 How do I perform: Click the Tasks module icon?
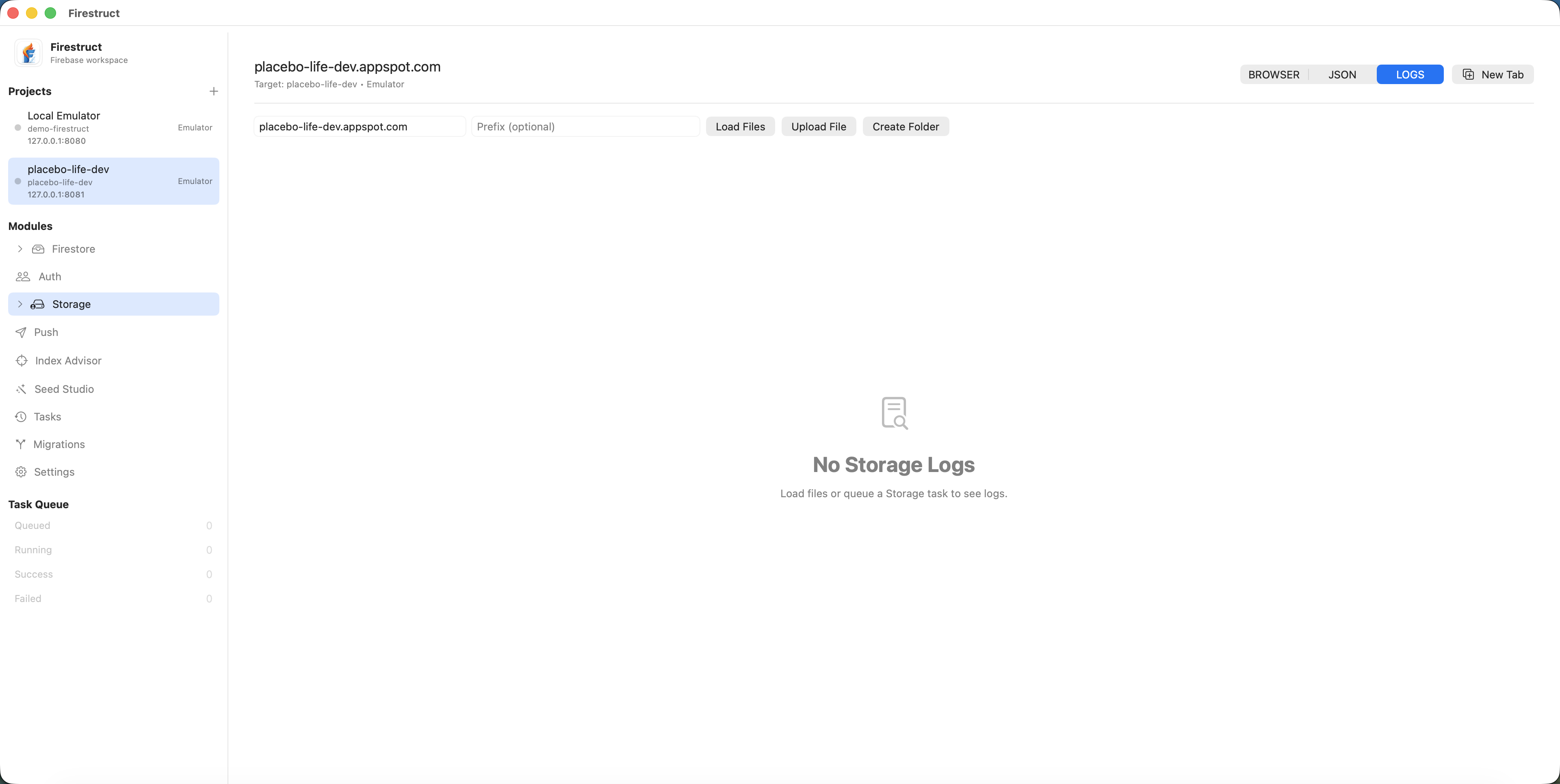click(22, 416)
